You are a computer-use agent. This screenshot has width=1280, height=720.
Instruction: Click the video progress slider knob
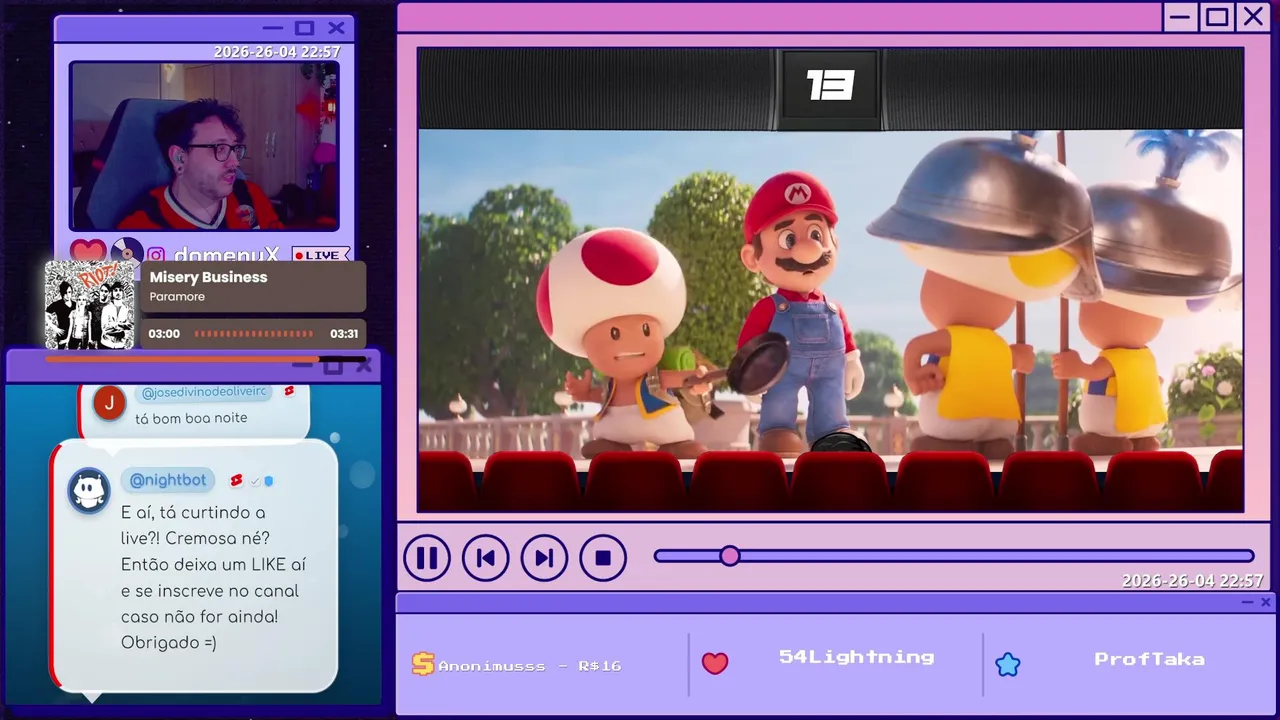coord(730,556)
